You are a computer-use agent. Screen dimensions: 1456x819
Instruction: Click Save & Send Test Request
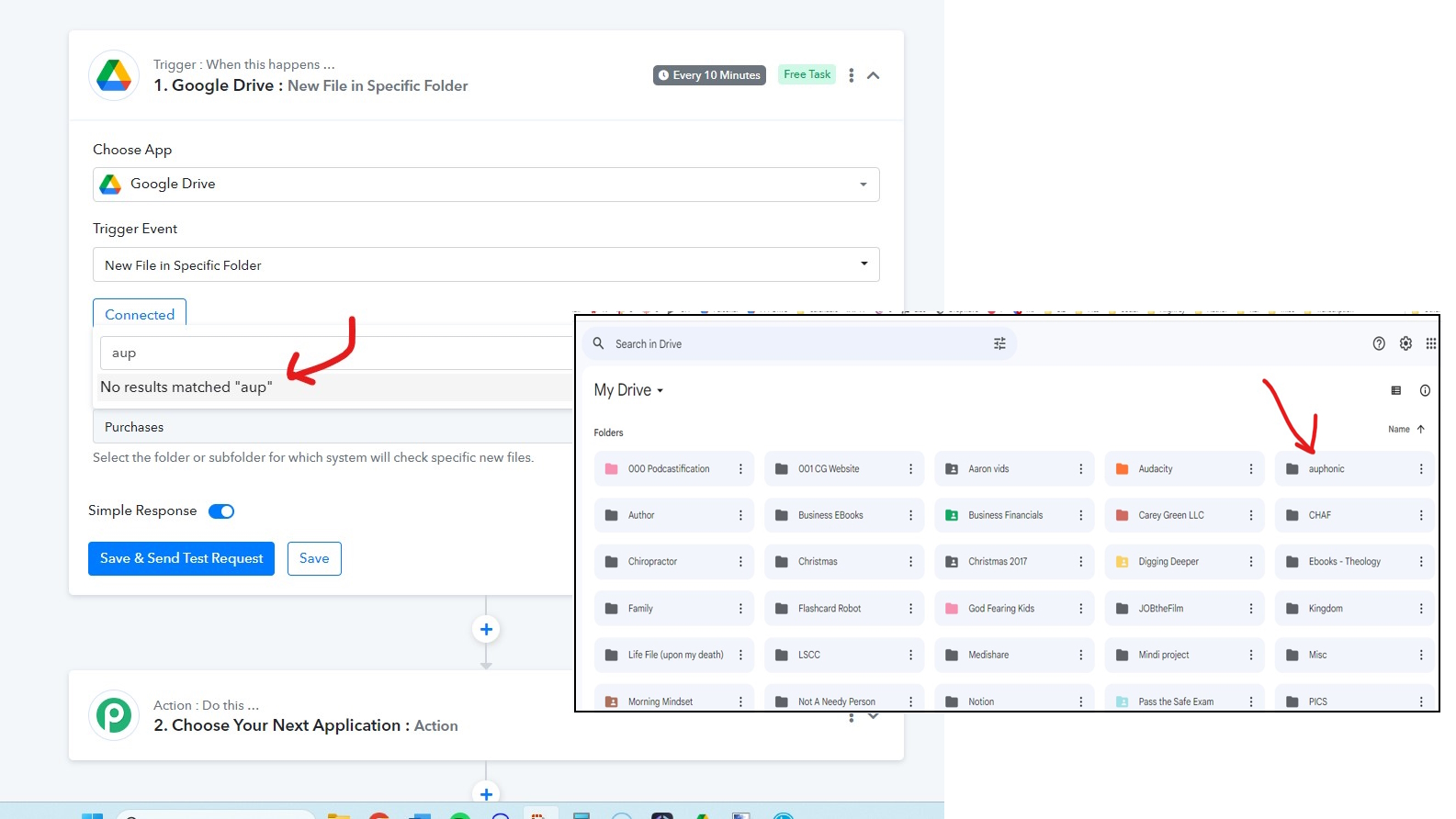181,558
